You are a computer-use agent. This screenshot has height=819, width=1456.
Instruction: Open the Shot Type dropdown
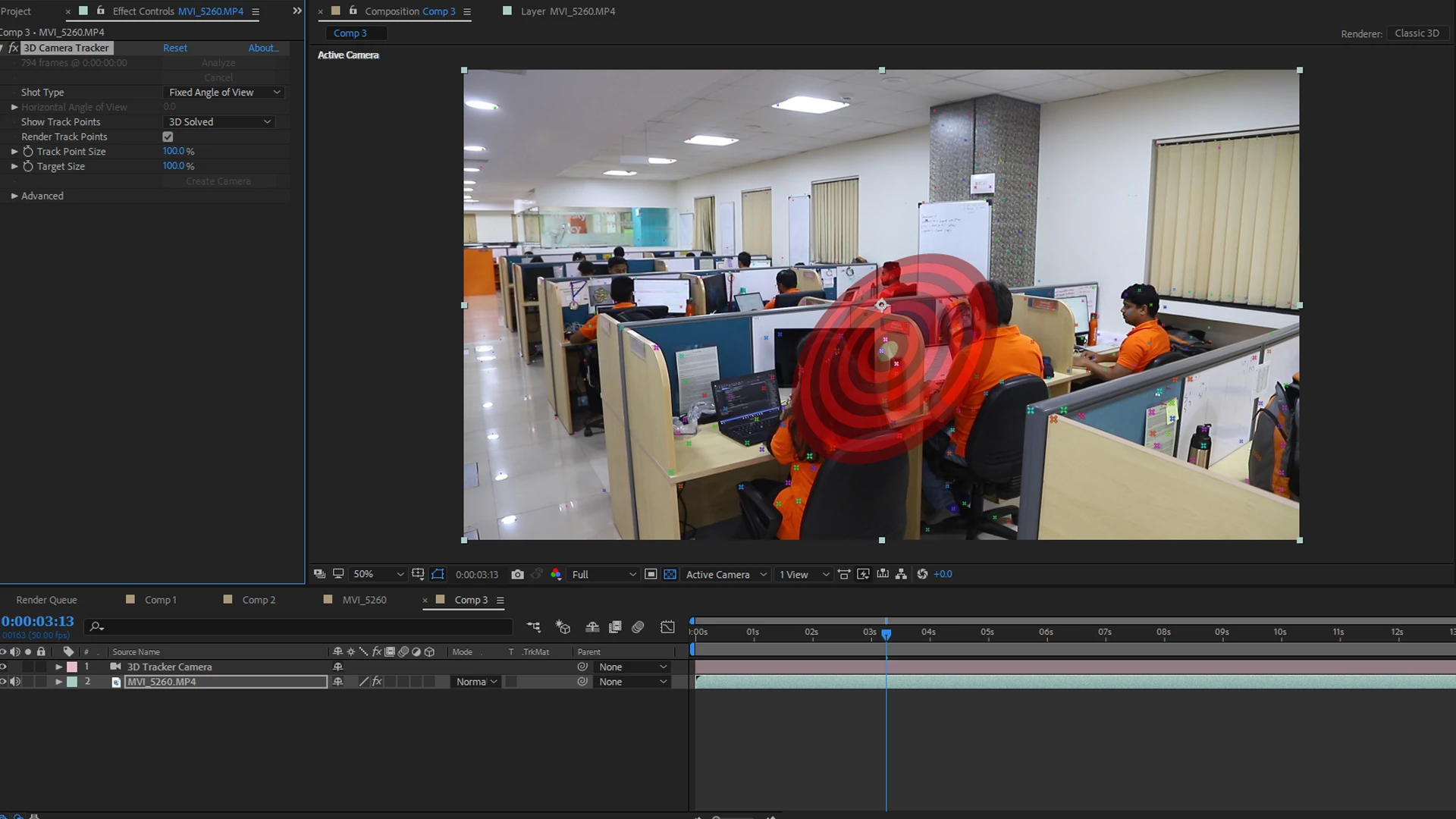tap(224, 93)
